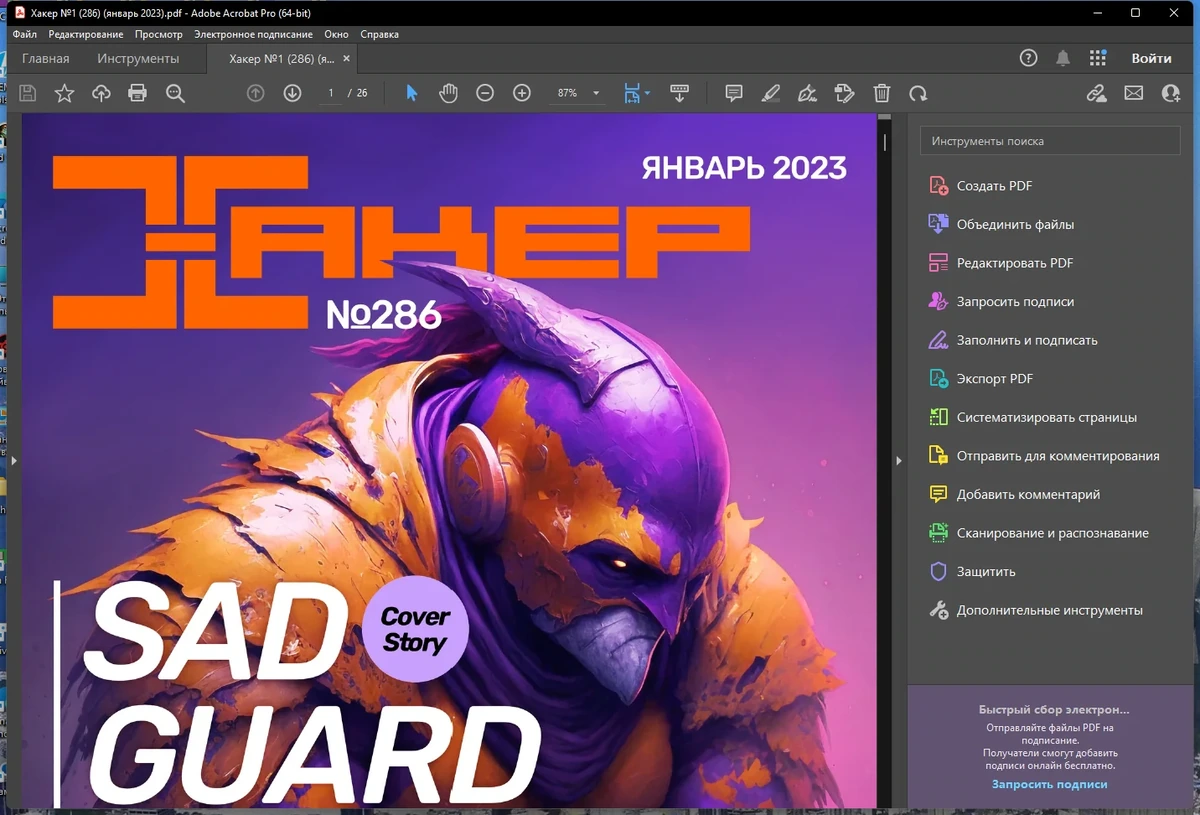Click the Войти sign-in button
The width and height of the screenshot is (1200, 815).
tap(1151, 58)
